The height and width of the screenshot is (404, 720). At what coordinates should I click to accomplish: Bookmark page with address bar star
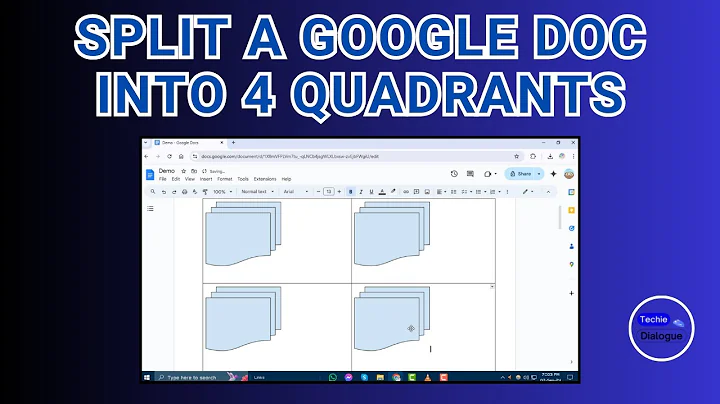coord(517,157)
